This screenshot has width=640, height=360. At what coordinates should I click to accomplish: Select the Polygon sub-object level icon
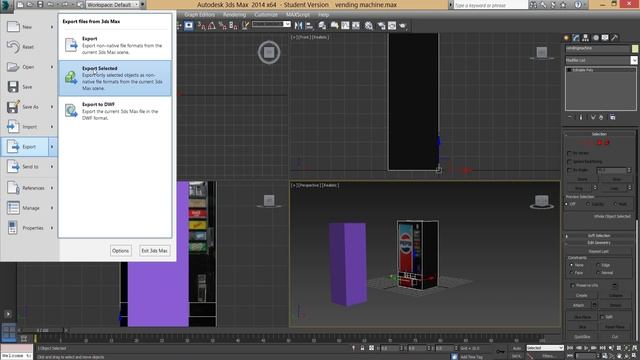click(600, 142)
